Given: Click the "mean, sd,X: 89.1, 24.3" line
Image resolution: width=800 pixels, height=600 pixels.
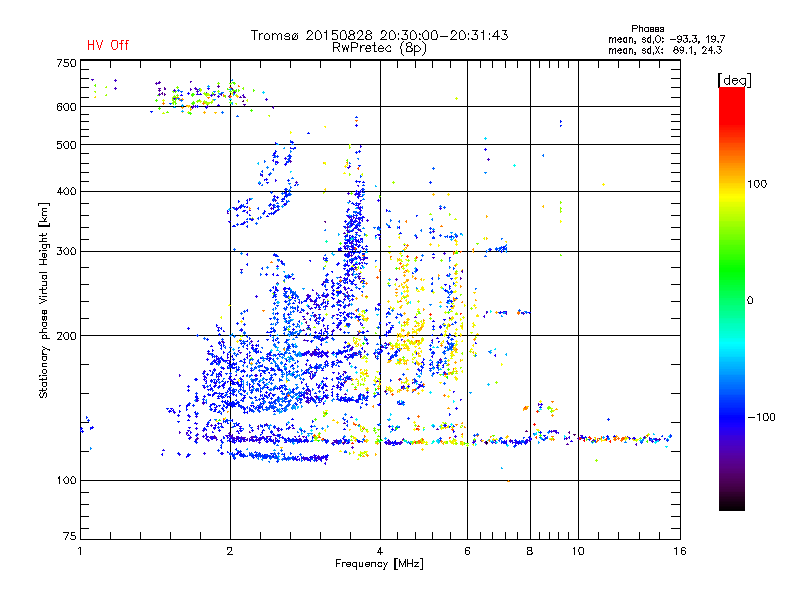Looking at the screenshot, I should (665, 50).
